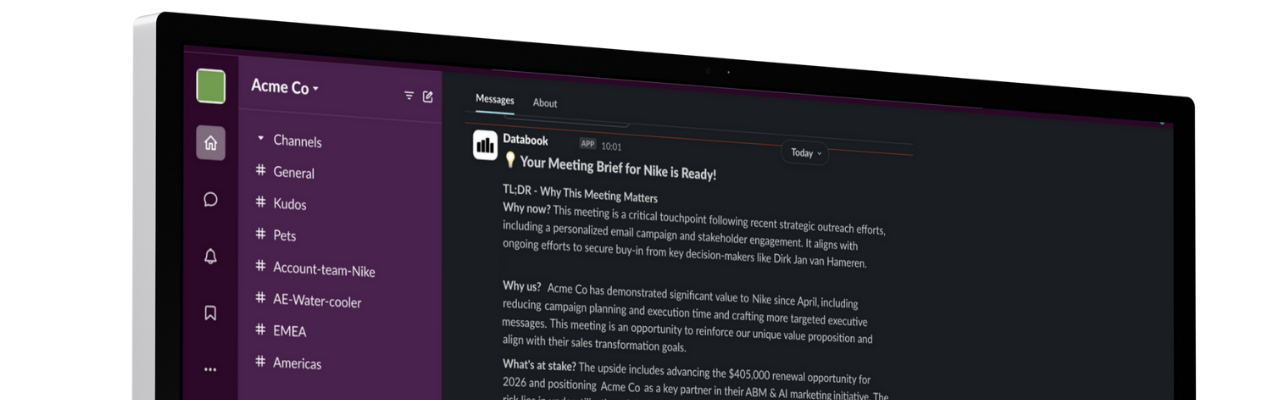Click the compose new message icon

(428, 97)
